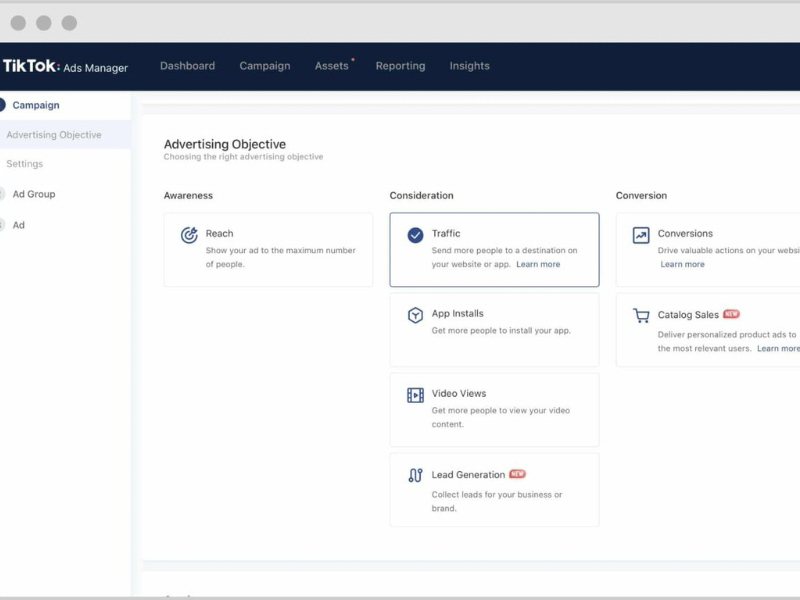The image size is (800, 600).
Task: Click Learn more link under Traffic
Action: (538, 265)
